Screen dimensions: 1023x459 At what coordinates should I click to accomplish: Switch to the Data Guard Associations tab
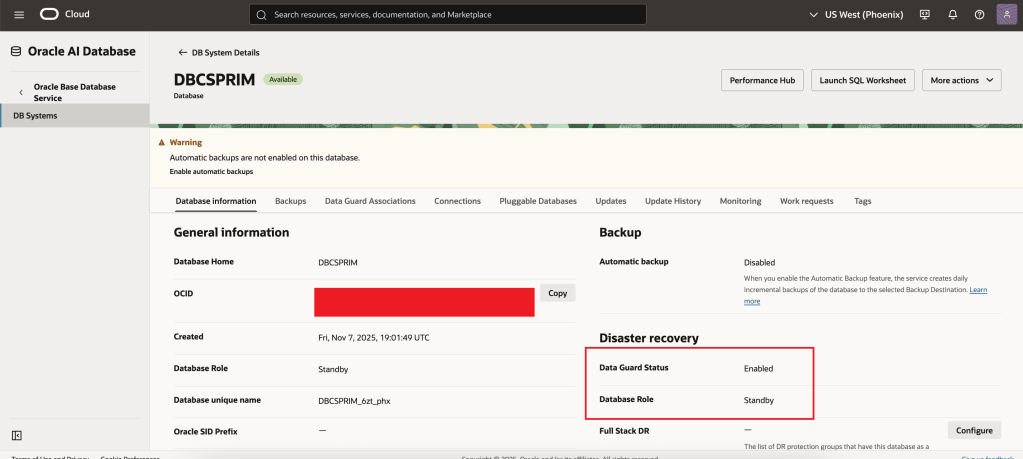tap(370, 201)
